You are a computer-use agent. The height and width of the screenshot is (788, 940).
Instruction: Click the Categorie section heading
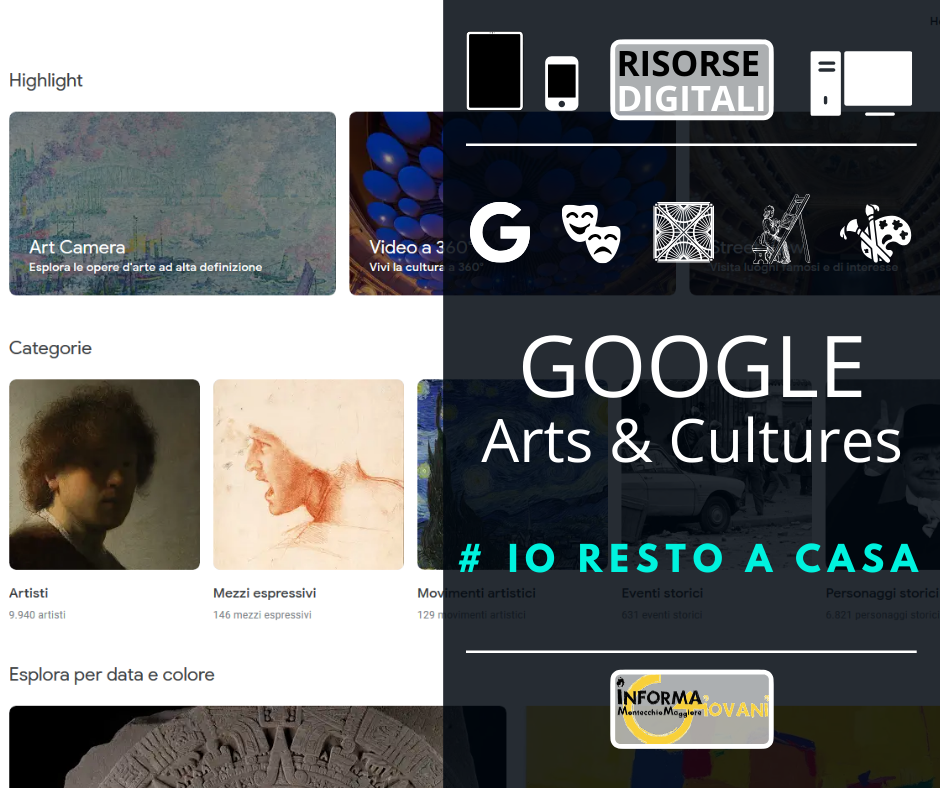[50, 348]
